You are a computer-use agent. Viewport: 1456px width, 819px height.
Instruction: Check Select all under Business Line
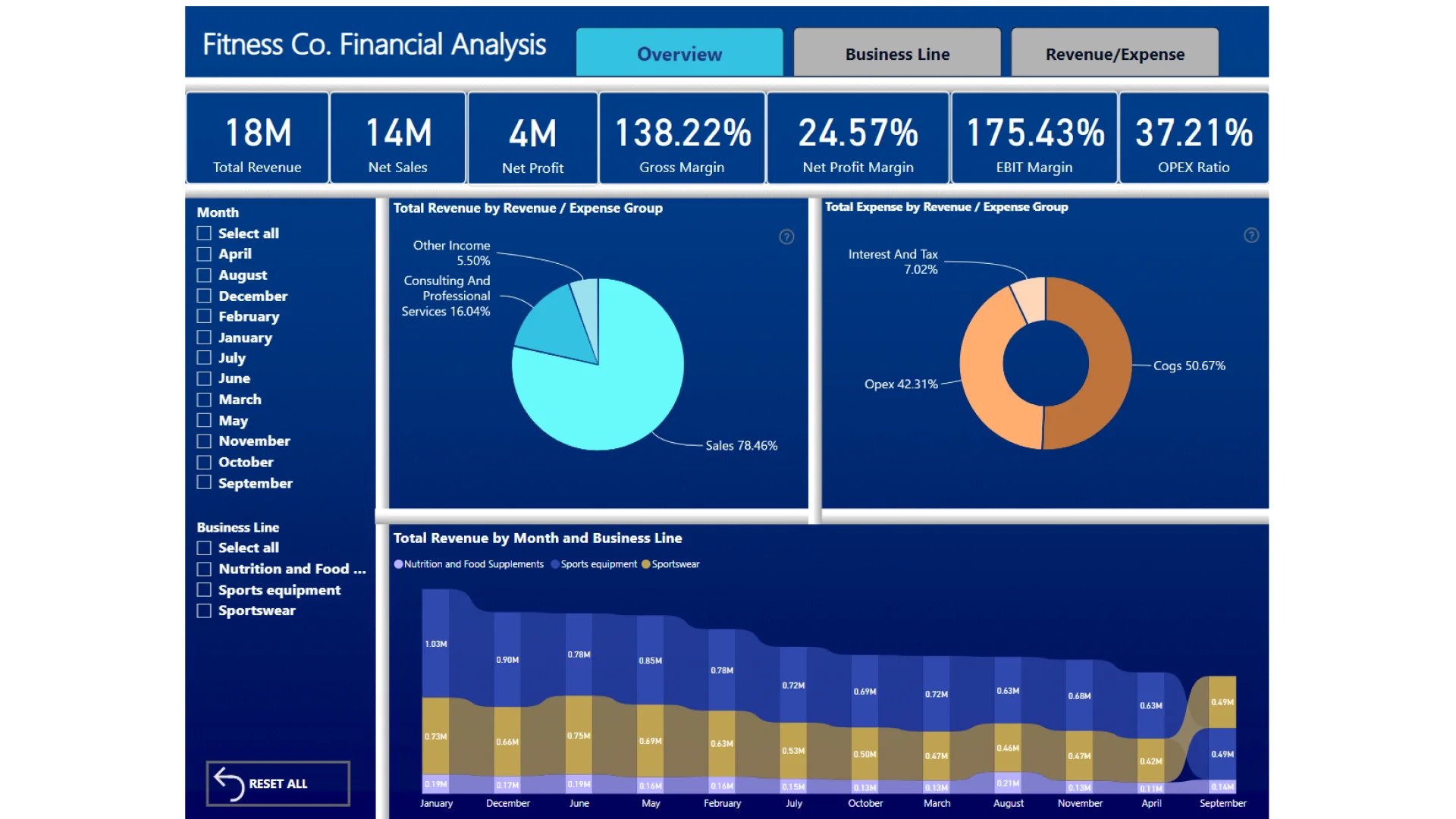[204, 548]
